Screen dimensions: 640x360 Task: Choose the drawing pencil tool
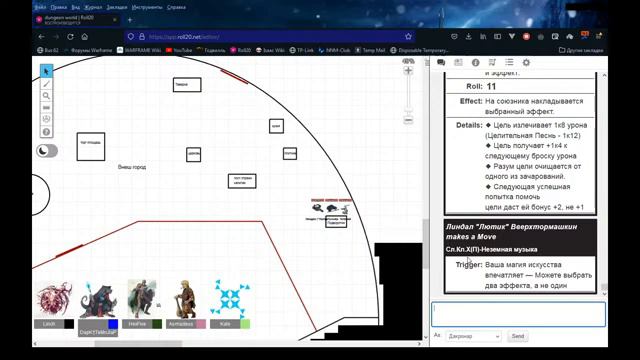pos(46,84)
